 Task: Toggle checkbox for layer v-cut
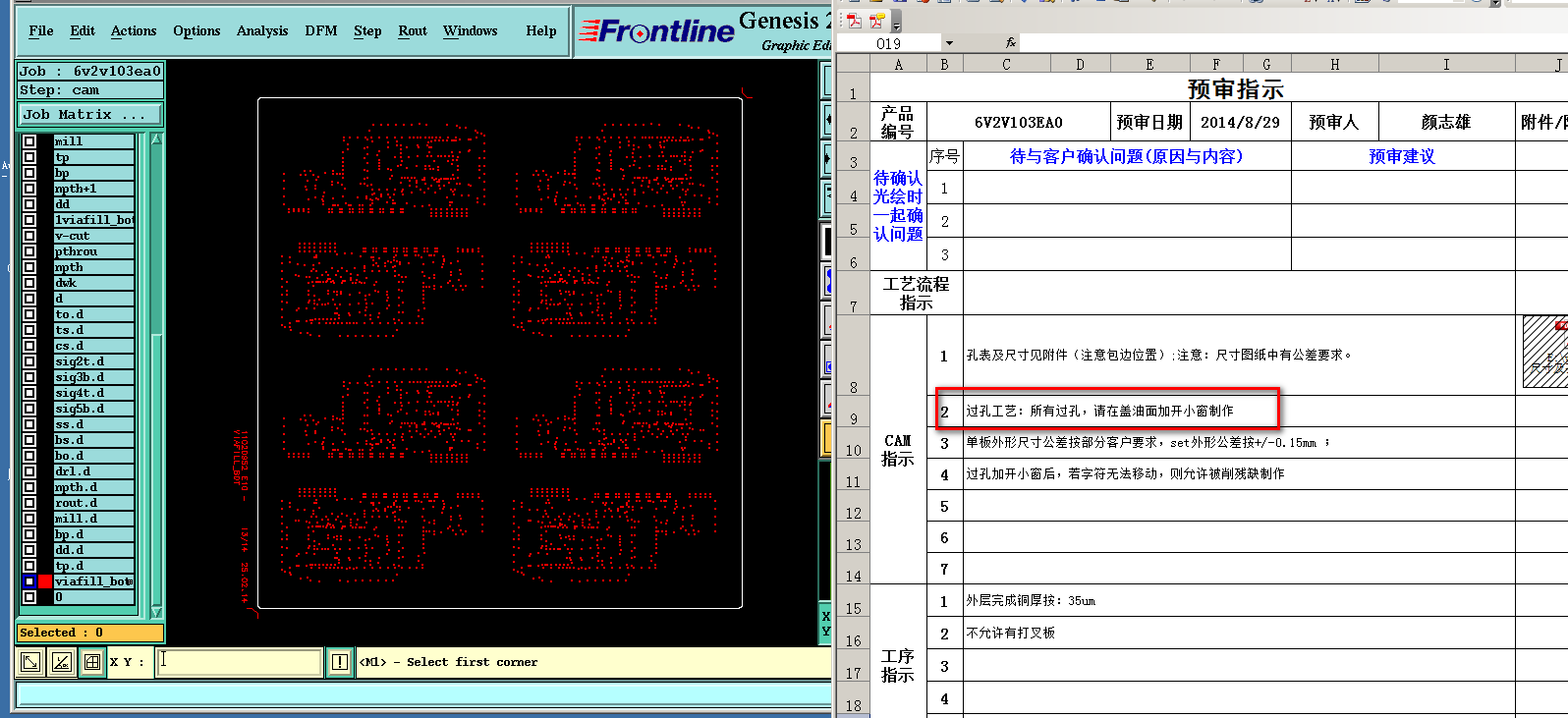point(29,236)
